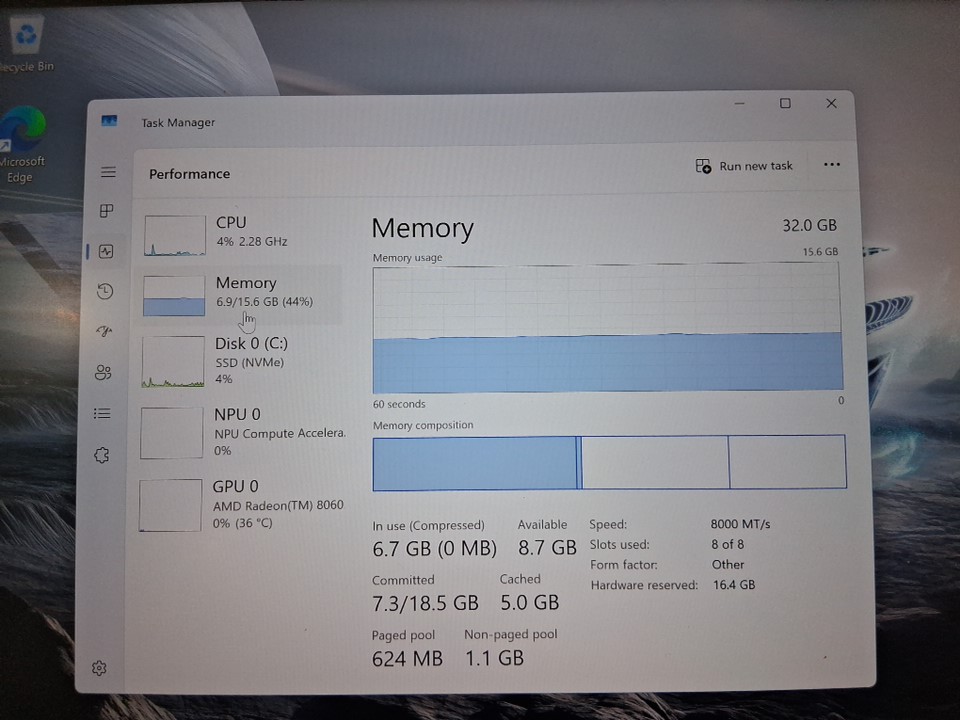Show Disk 0 (C:) performance
The width and height of the screenshot is (960, 720).
tap(242, 360)
